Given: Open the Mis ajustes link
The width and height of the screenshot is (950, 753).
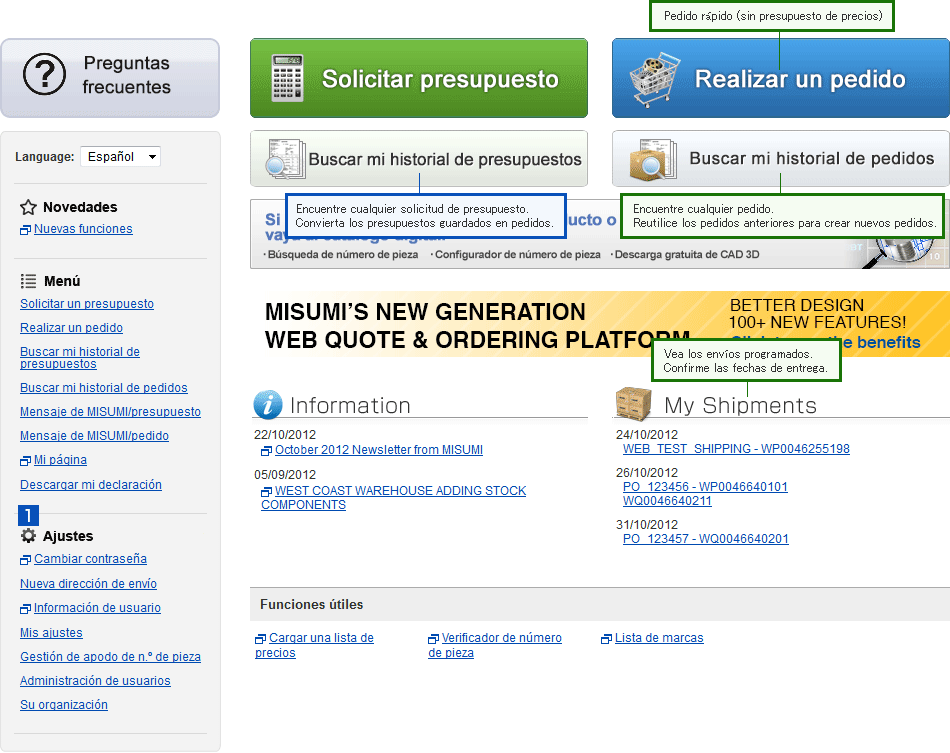Looking at the screenshot, I should coord(51,632).
